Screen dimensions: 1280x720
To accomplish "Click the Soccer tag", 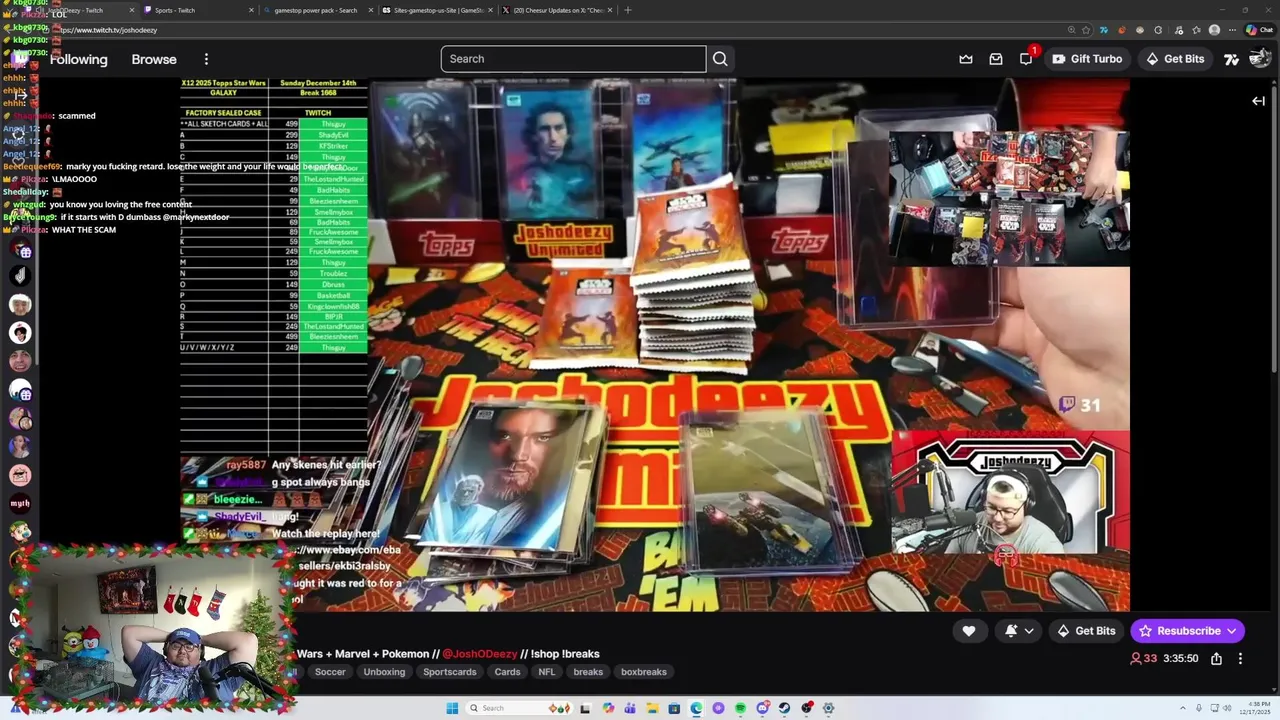I will click(330, 672).
